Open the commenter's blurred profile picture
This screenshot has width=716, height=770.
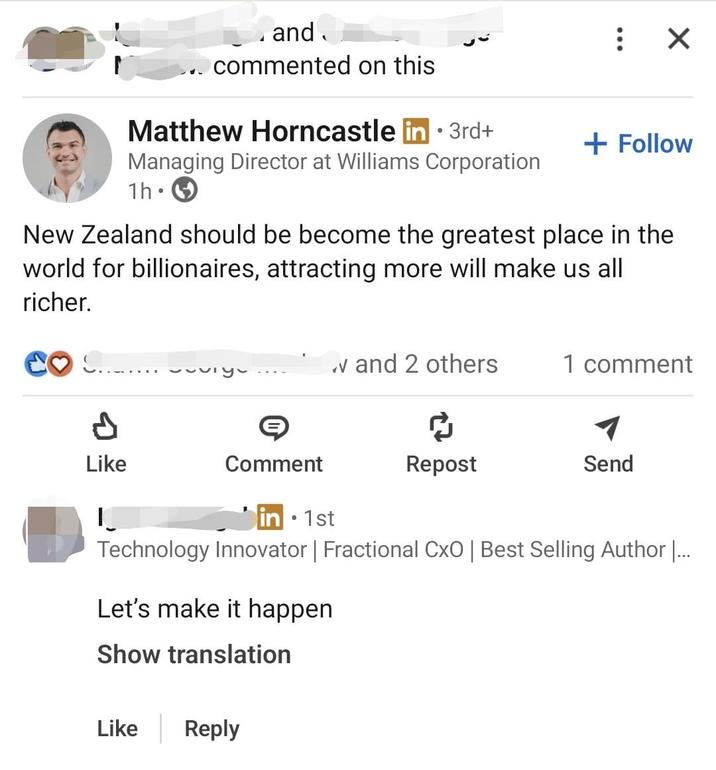(52, 533)
